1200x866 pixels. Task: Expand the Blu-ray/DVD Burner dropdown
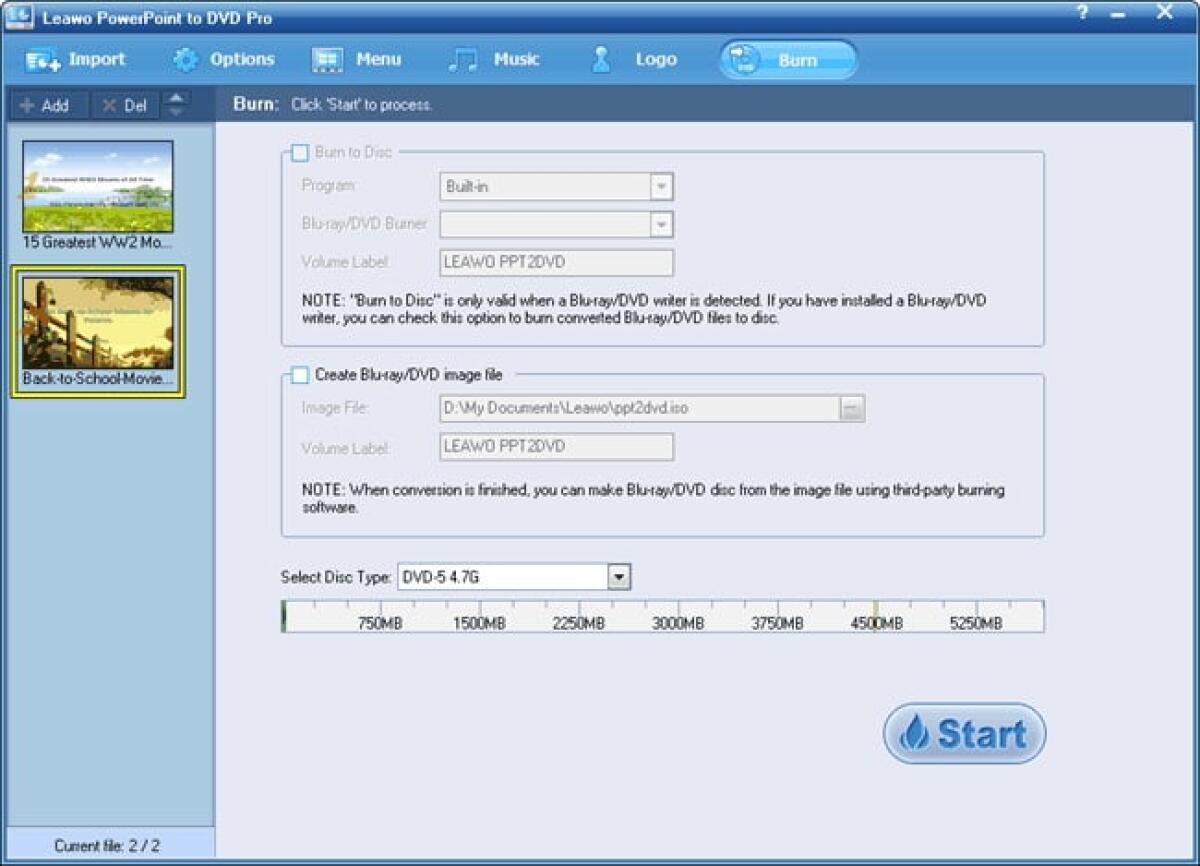(661, 224)
